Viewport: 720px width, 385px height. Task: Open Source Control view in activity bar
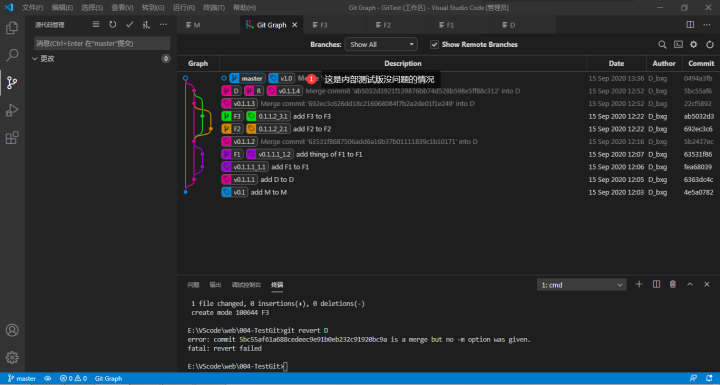coord(12,83)
